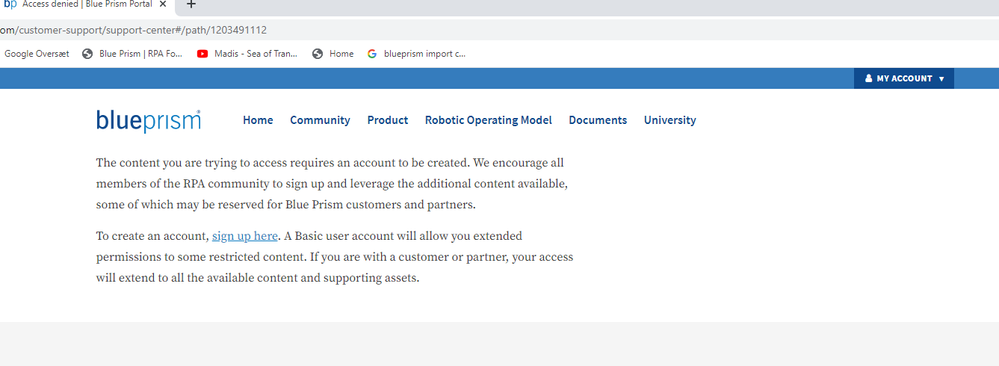Image resolution: width=999 pixels, height=366 pixels.
Task: Open a new browser tab with plus button
Action: 190,4
